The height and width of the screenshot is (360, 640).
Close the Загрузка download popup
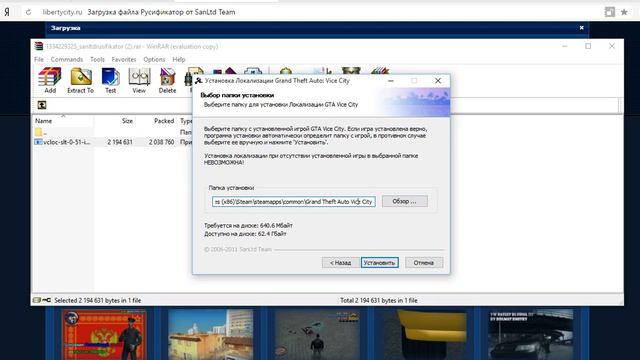[582, 28]
